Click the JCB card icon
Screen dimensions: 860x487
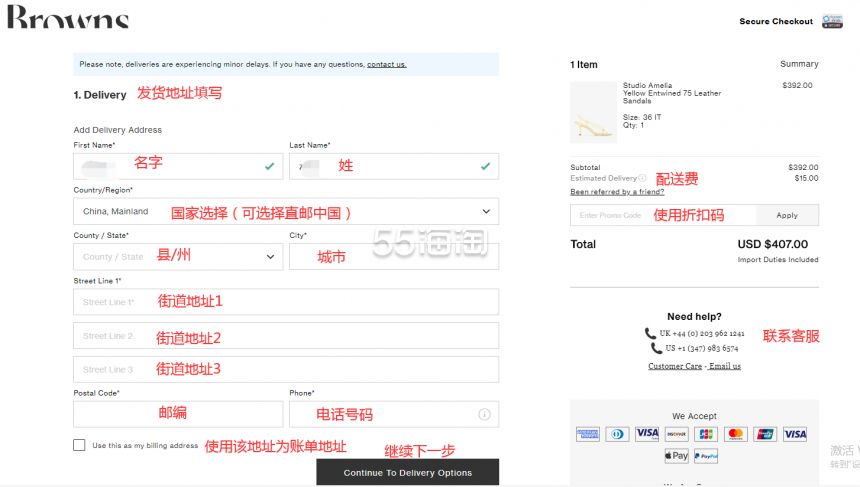click(x=706, y=434)
